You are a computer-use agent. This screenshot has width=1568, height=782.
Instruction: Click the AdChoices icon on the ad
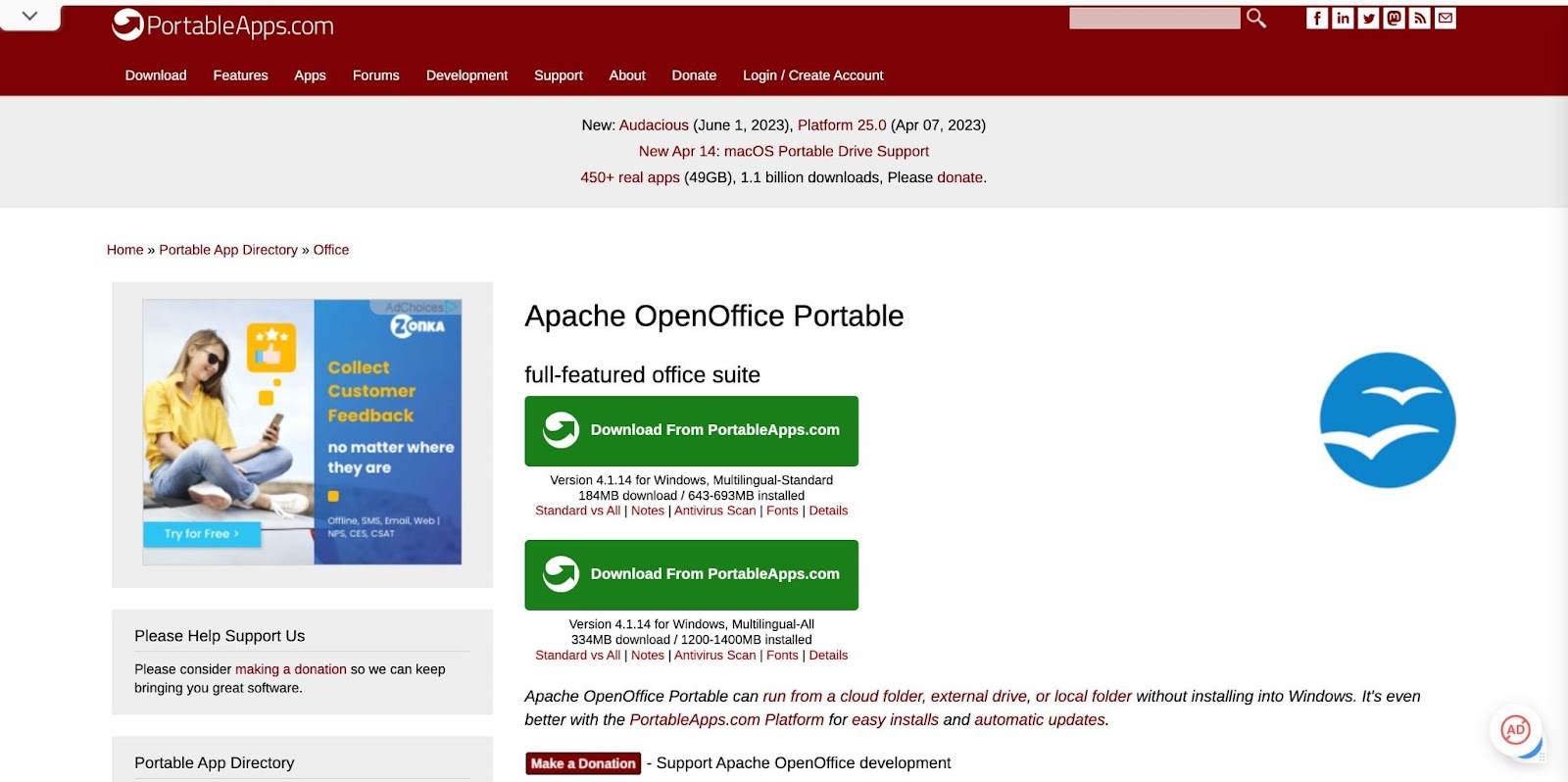coord(452,307)
